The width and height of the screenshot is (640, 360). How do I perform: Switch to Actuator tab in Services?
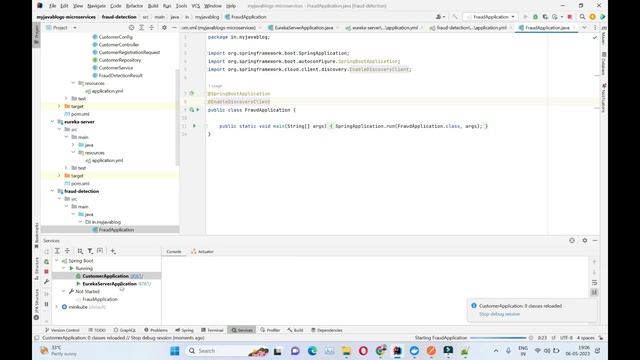(202, 251)
